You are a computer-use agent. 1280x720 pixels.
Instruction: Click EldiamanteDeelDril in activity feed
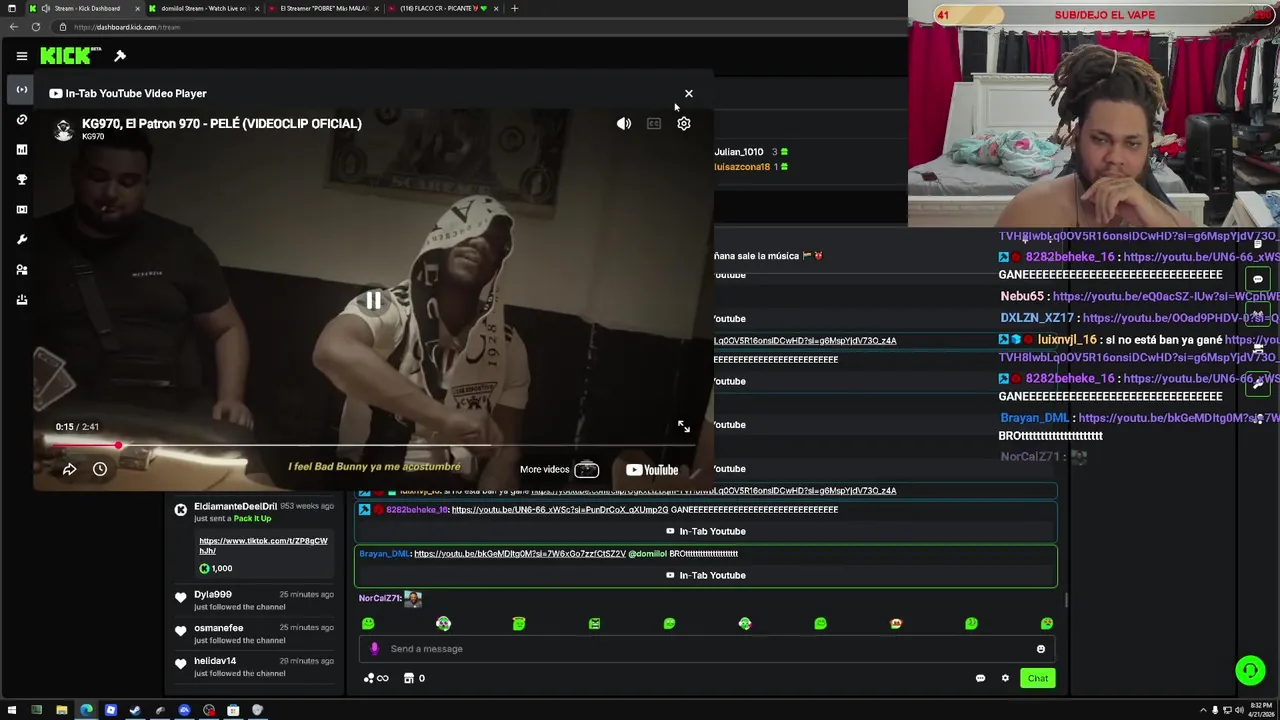click(235, 506)
